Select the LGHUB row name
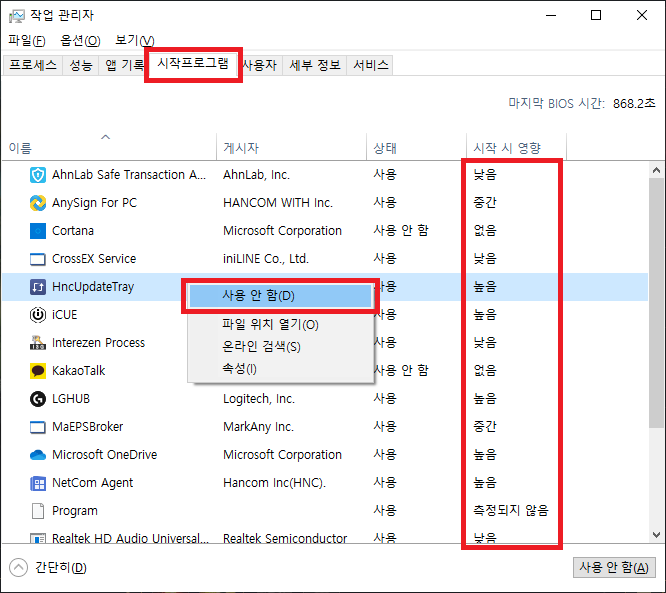Viewport: 666px width, 593px height. [71, 399]
